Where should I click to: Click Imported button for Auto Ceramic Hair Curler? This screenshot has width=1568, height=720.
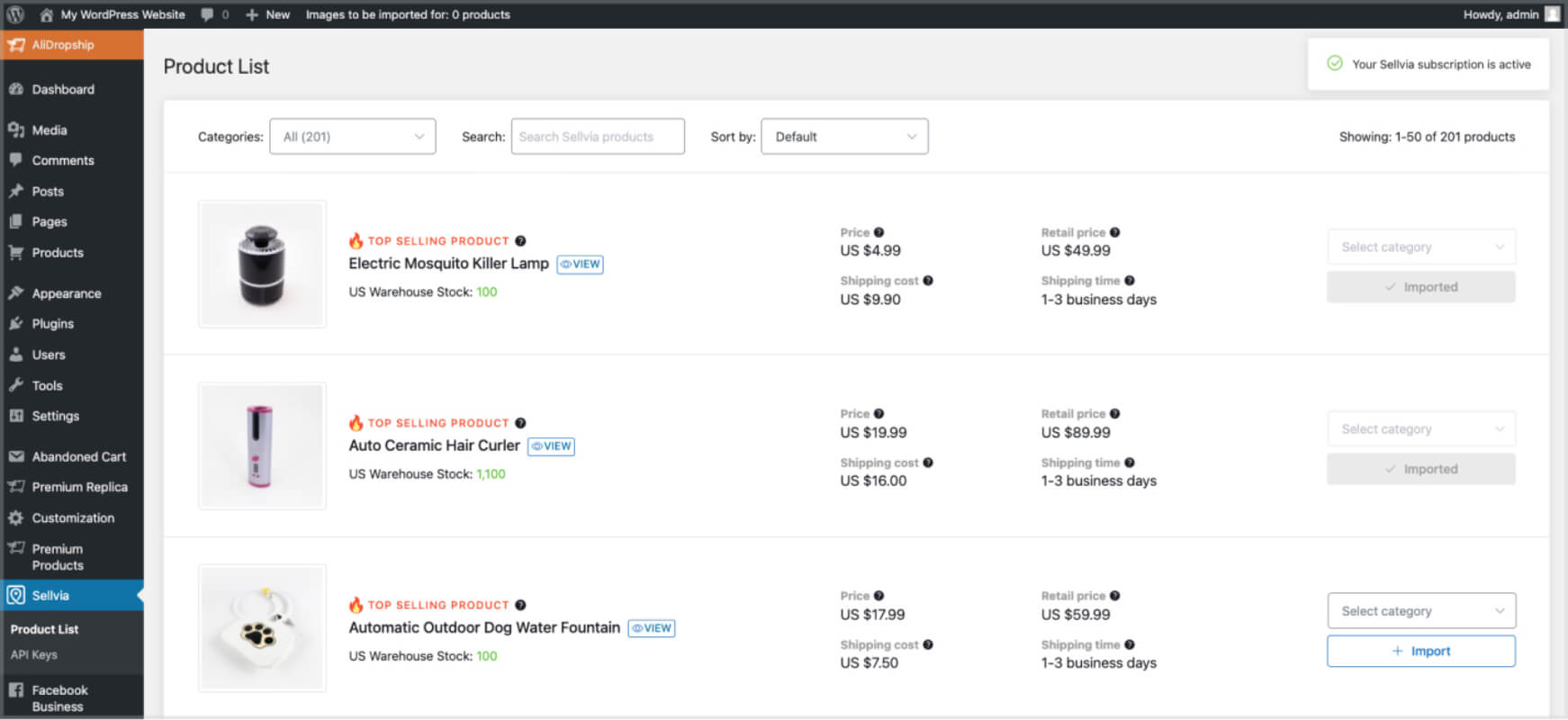(x=1421, y=469)
